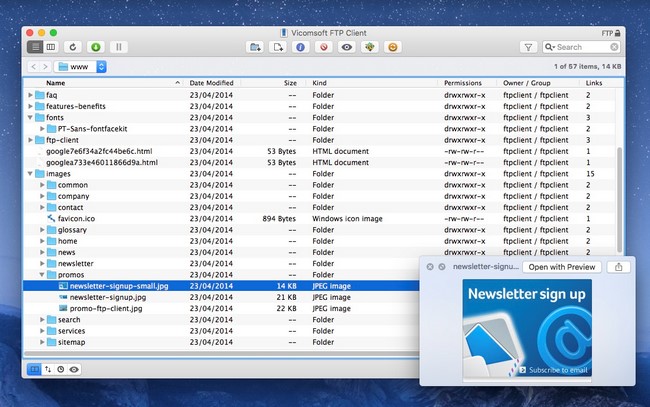Sort by Owner / Group column
The width and height of the screenshot is (650, 407).
coord(526,83)
